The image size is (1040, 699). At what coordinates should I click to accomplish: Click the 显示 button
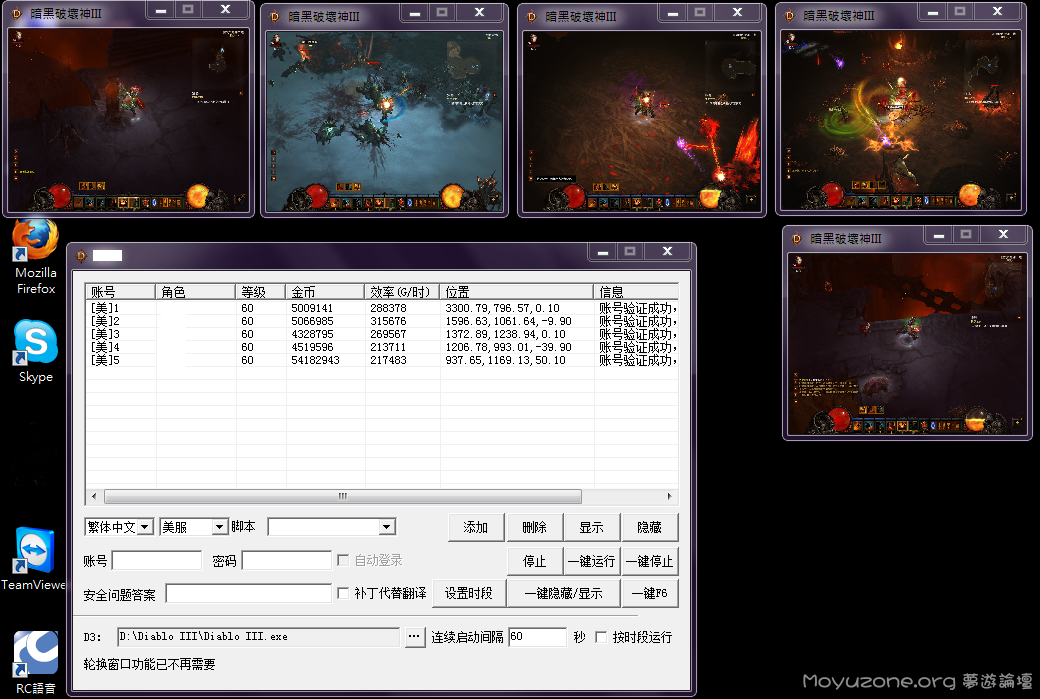coord(591,527)
